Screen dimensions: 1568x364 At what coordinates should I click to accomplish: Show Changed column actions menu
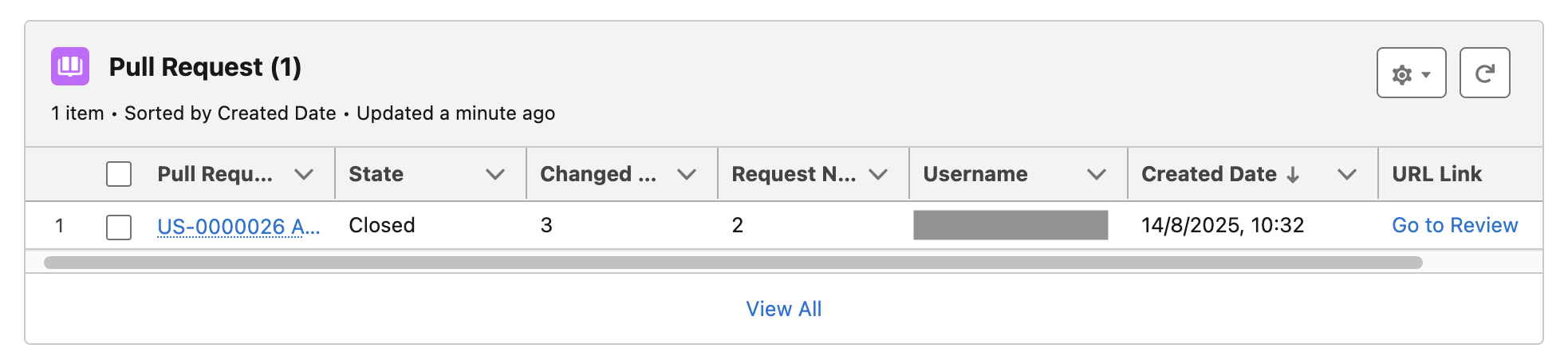coord(687,174)
